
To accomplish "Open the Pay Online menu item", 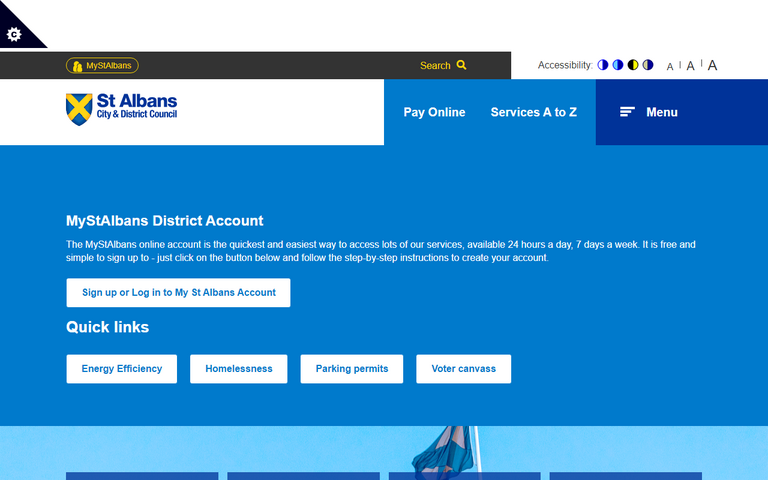I will (434, 112).
